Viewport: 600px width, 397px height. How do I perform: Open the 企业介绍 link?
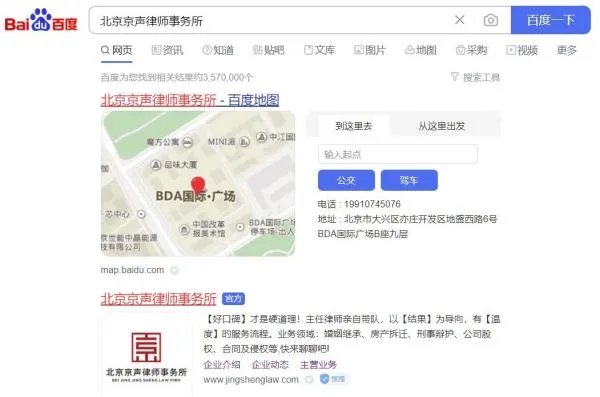(222, 365)
